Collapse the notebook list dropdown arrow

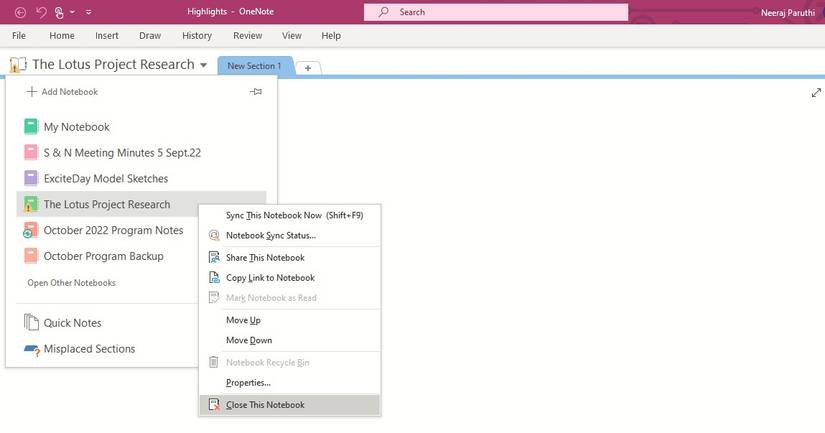tap(204, 65)
